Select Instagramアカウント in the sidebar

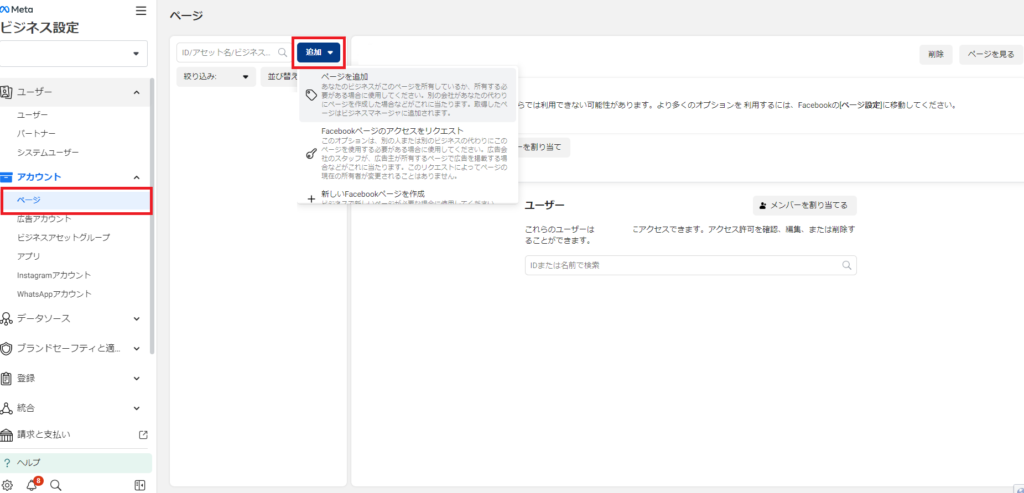coord(54,275)
